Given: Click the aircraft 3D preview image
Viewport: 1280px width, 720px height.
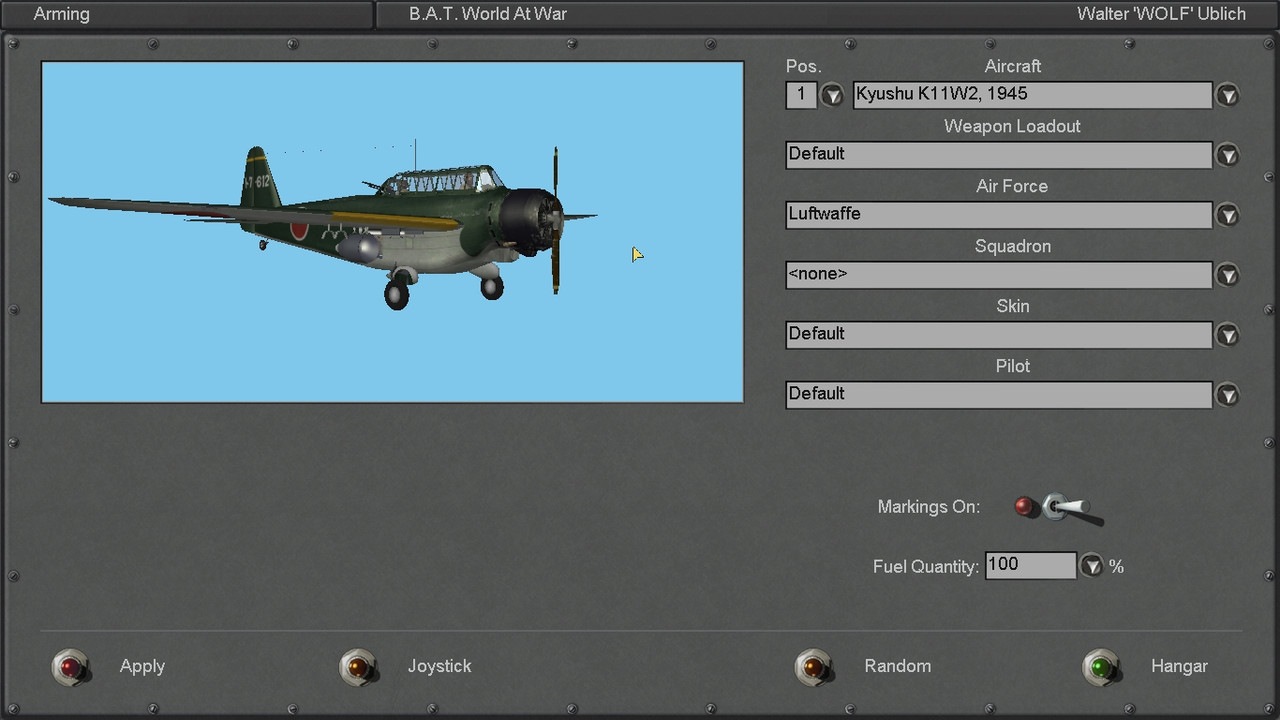Looking at the screenshot, I should click(392, 232).
